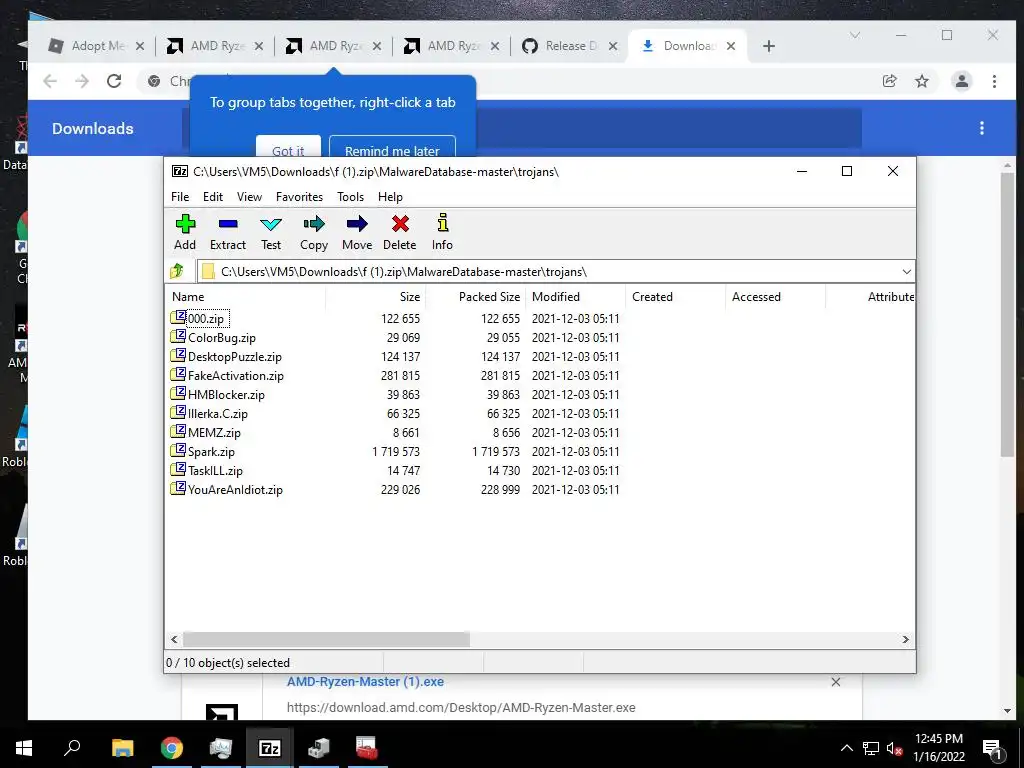Click the horizontal scrollbar right arrow

(x=905, y=639)
